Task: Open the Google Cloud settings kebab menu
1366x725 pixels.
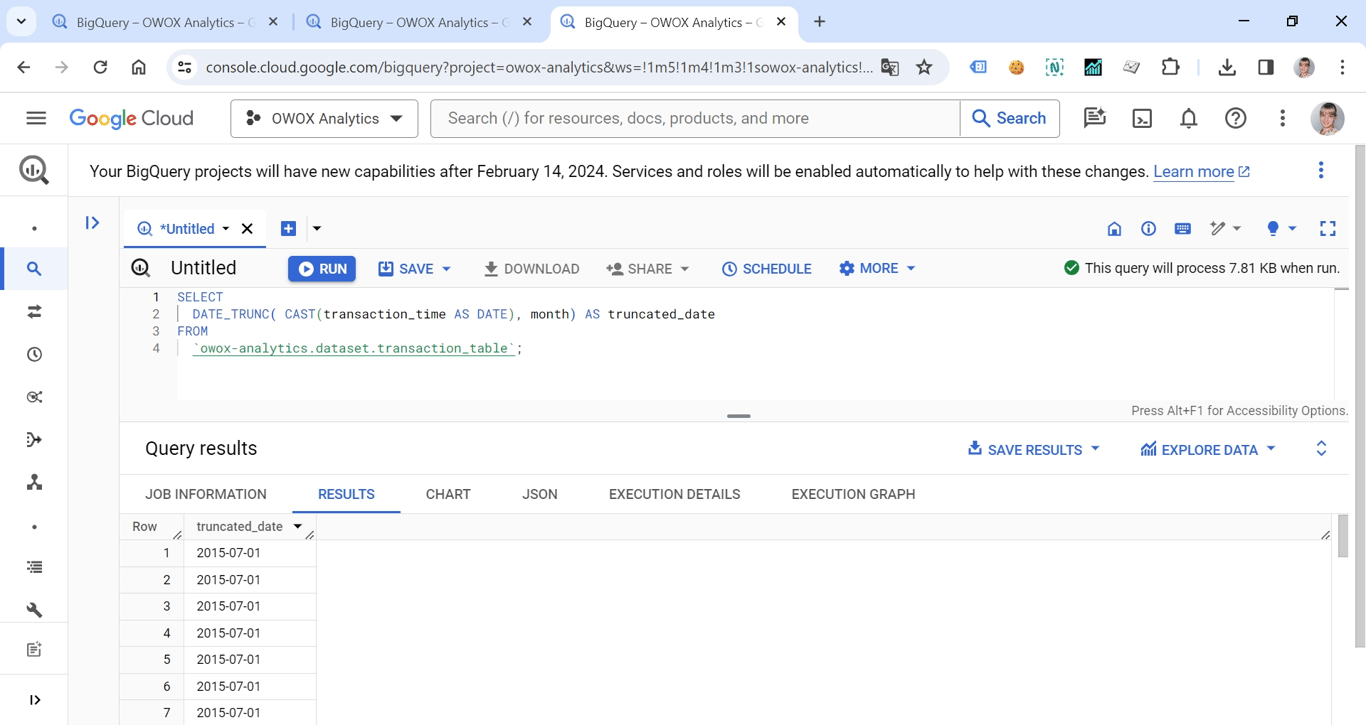Action: point(1282,118)
